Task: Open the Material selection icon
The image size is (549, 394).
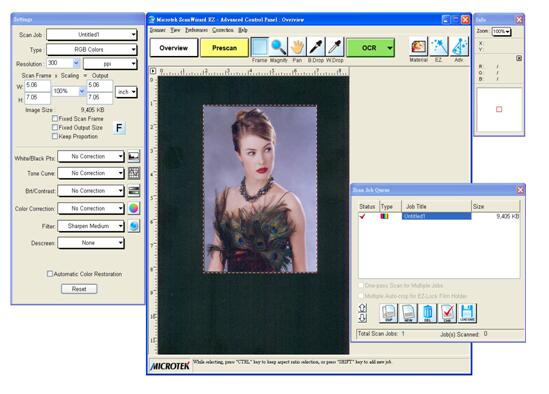Action: click(418, 47)
